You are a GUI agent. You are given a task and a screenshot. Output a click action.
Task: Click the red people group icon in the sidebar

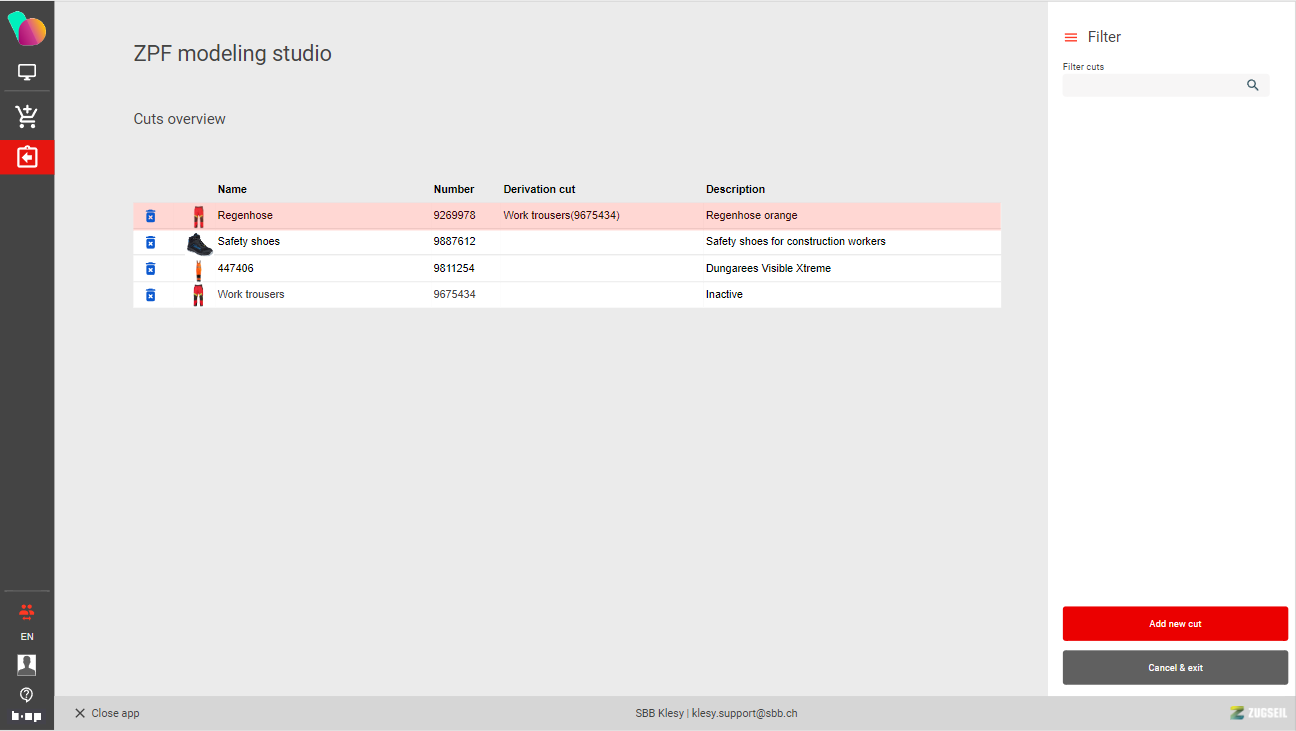(x=27, y=611)
